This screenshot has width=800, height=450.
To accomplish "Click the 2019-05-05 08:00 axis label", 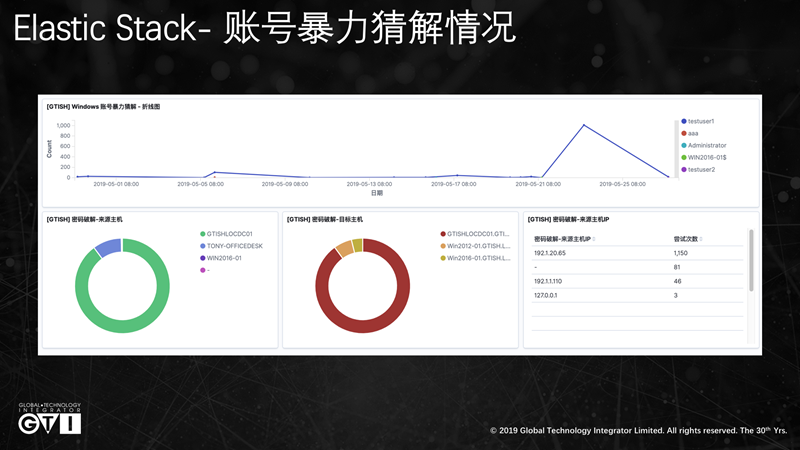I will (x=201, y=184).
